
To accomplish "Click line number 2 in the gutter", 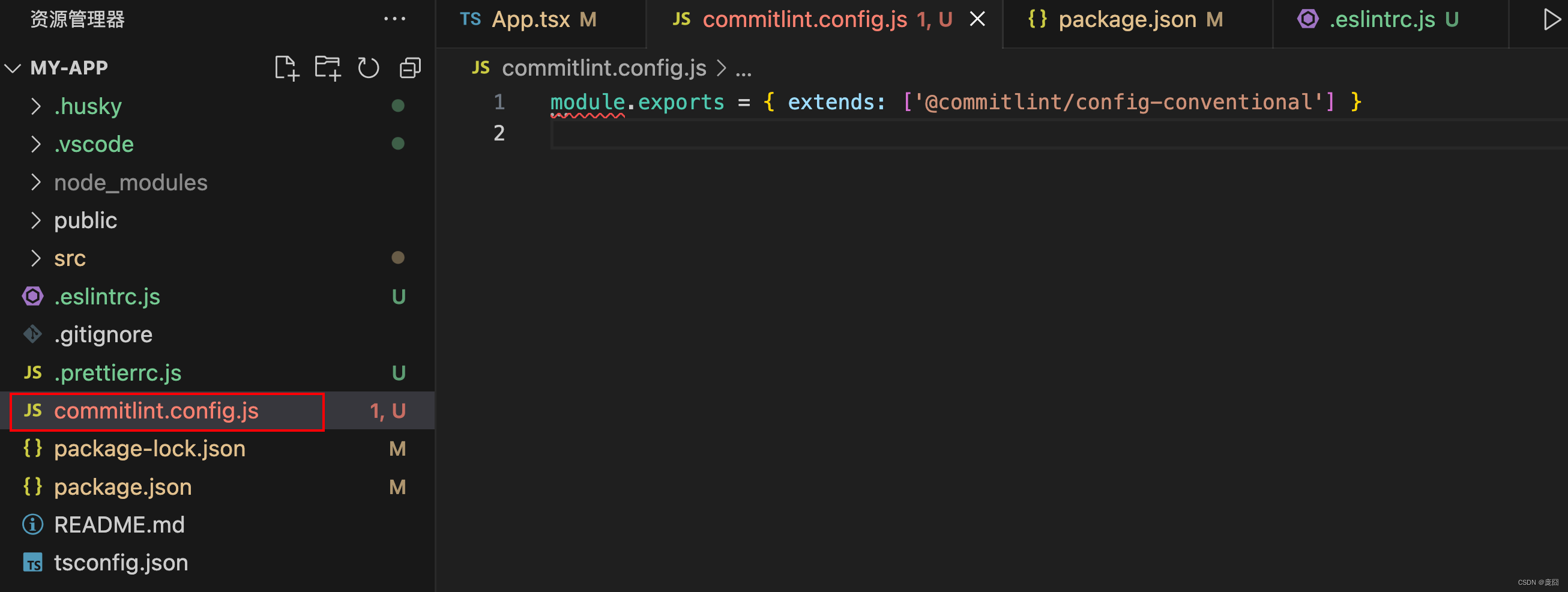I will [499, 133].
